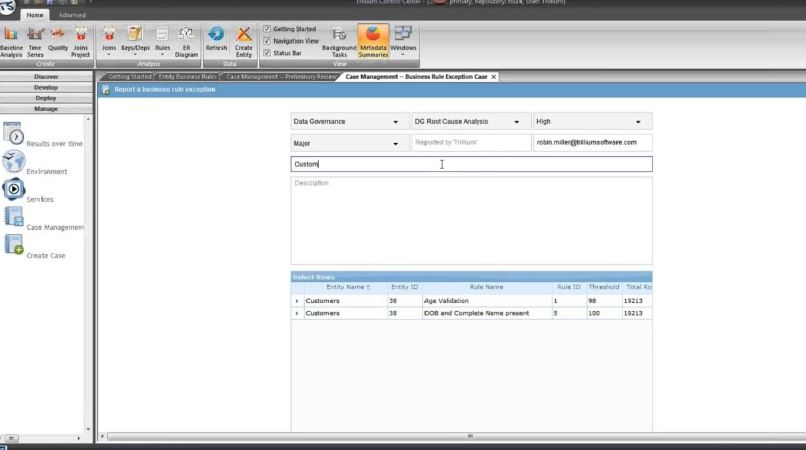Open the Windows ribbon menu
The height and width of the screenshot is (450, 806).
click(x=403, y=40)
